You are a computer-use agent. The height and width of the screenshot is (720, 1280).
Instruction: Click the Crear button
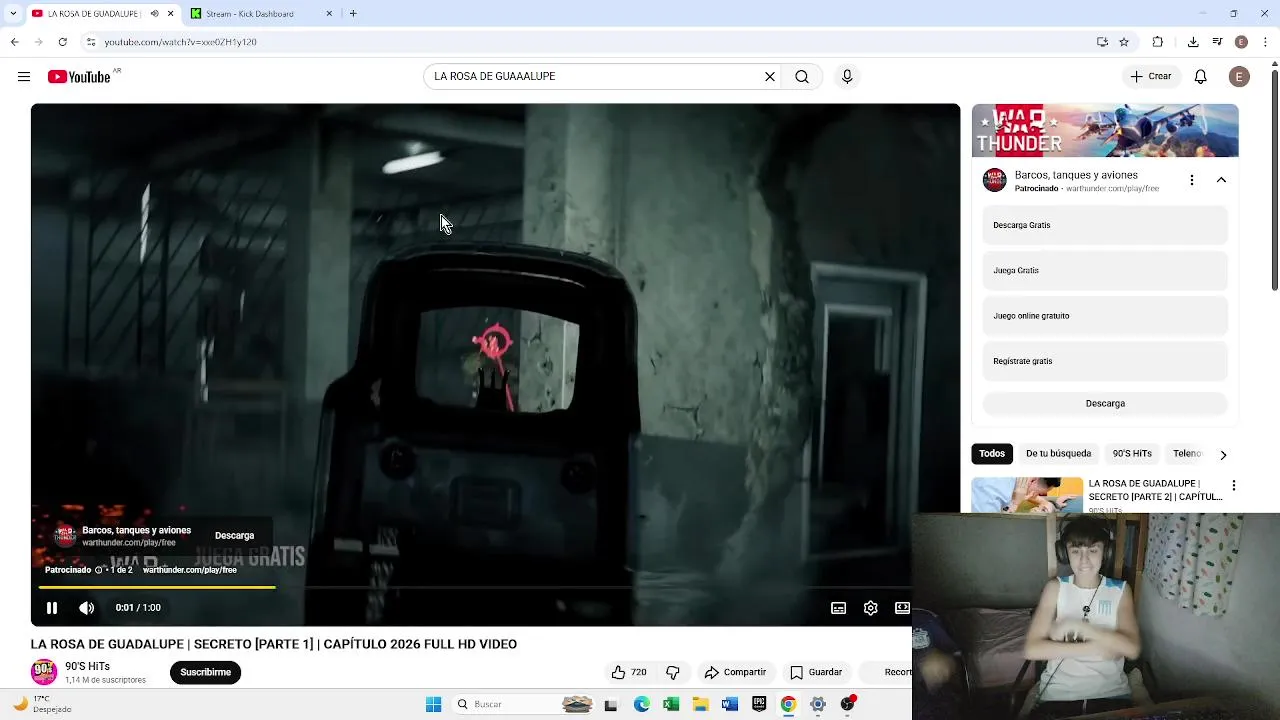coord(1150,77)
